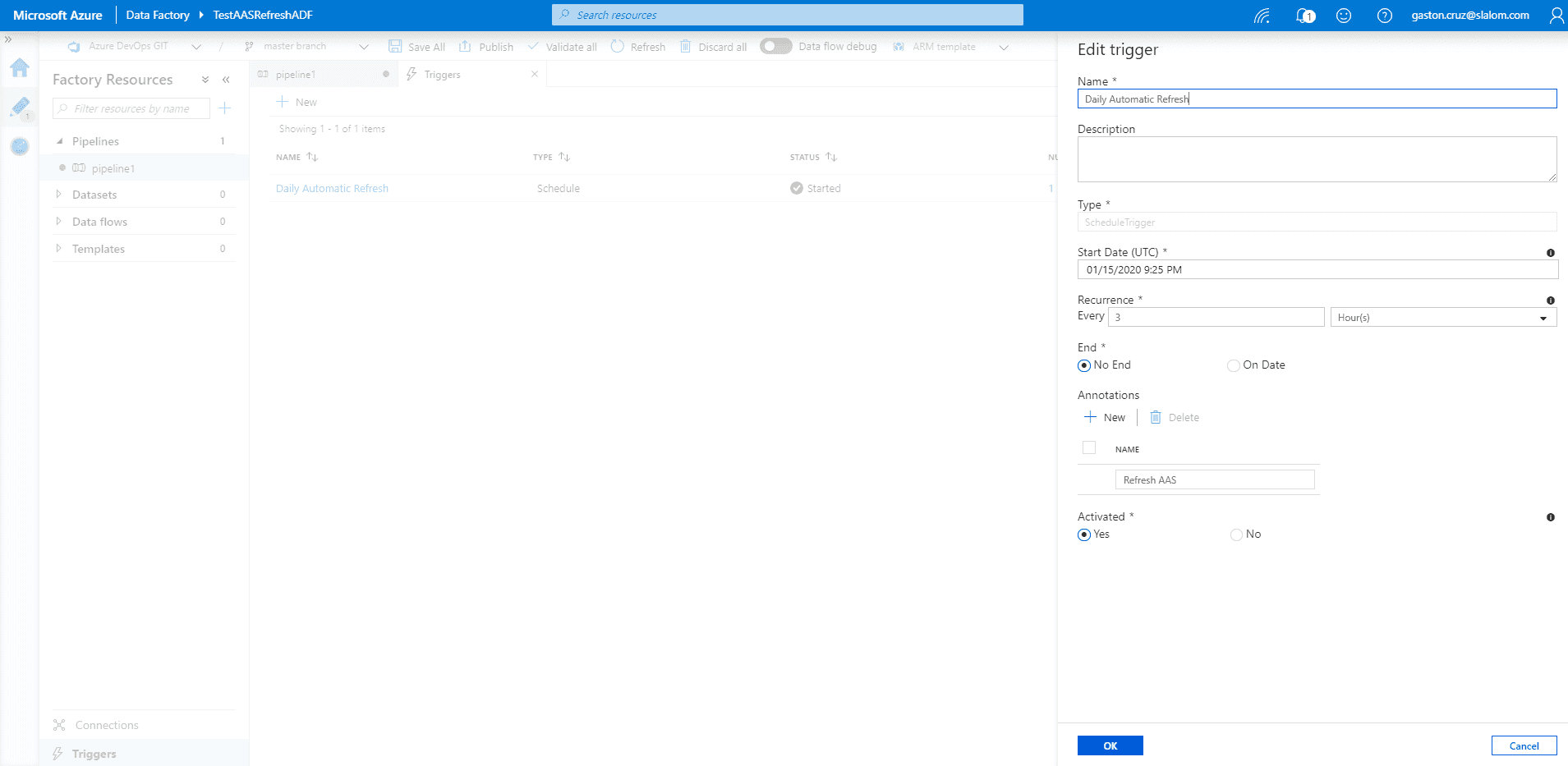The image size is (1568, 766).
Task: Click the trigger Name input field
Action: click(1317, 99)
